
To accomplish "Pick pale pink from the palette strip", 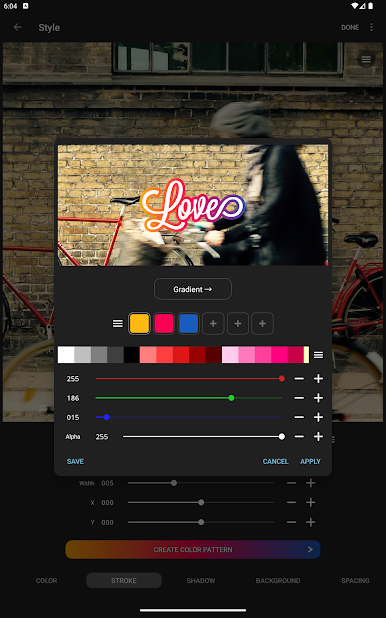I will click(230, 355).
